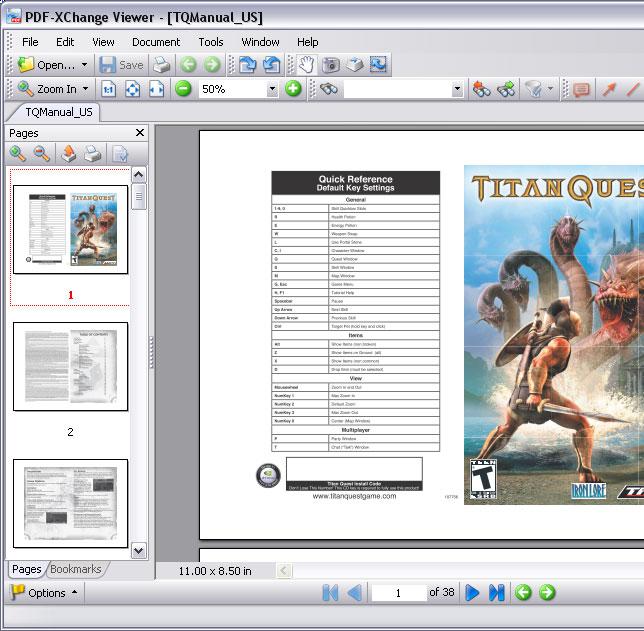
Task: Click the green plus zoom in button
Action: (293, 89)
